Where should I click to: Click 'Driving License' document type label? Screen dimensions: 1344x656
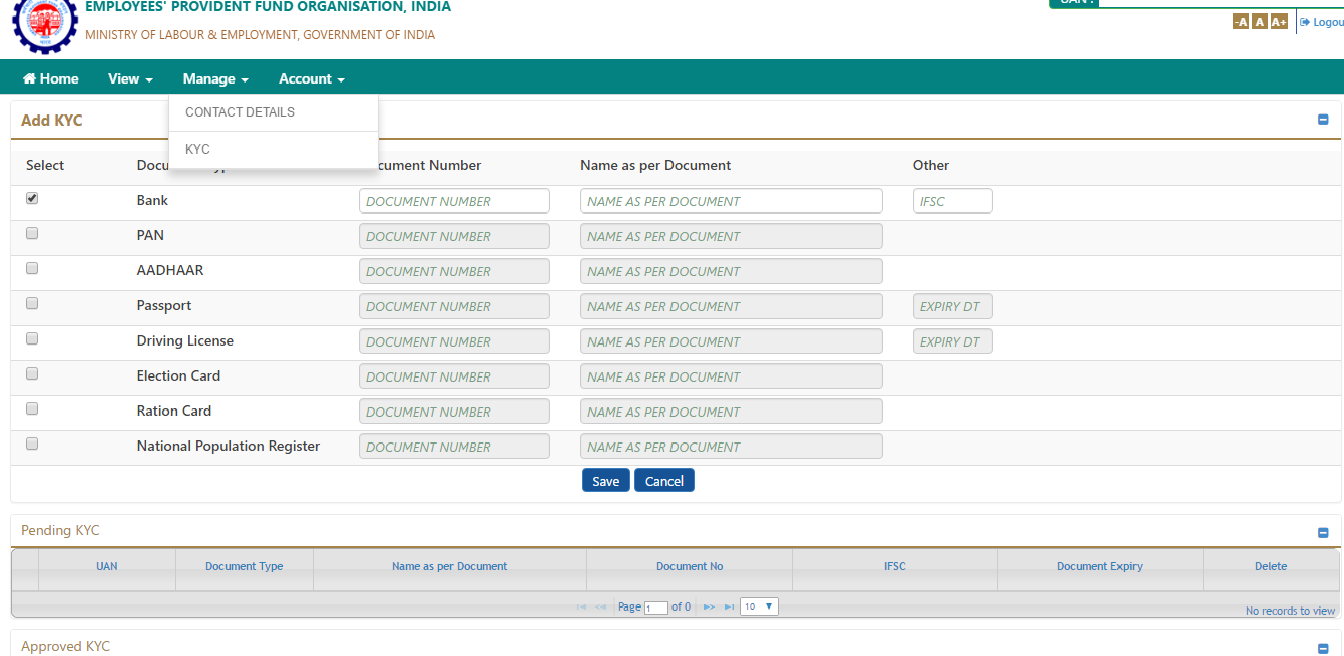[185, 341]
